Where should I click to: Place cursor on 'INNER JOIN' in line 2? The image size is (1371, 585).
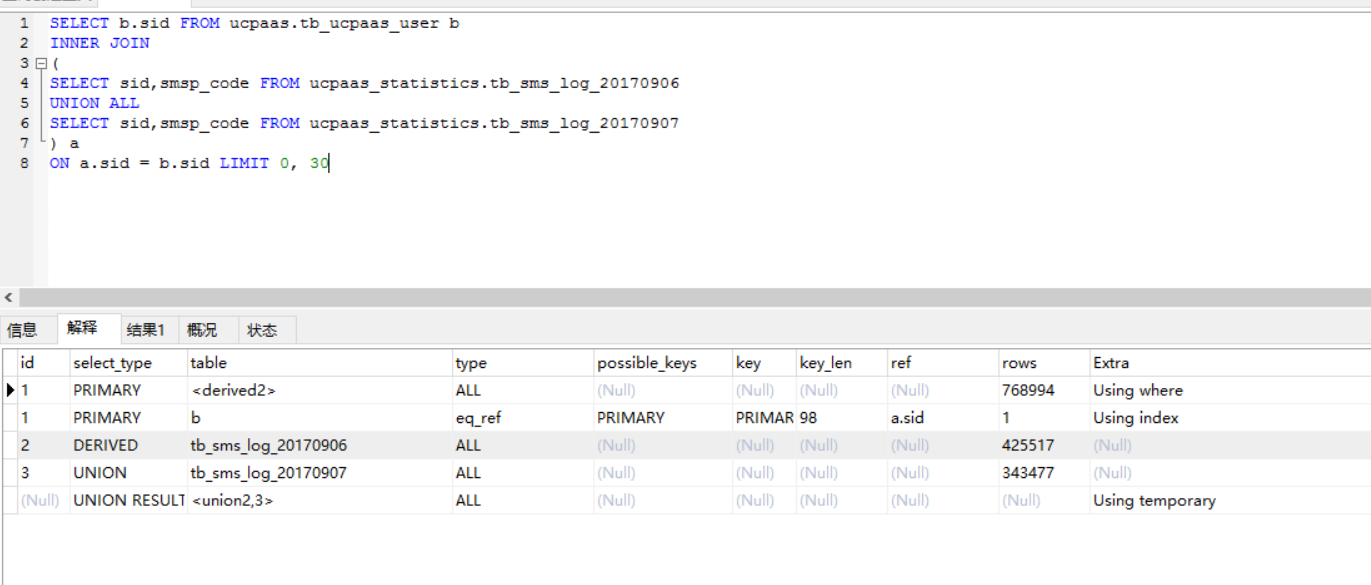tap(100, 43)
